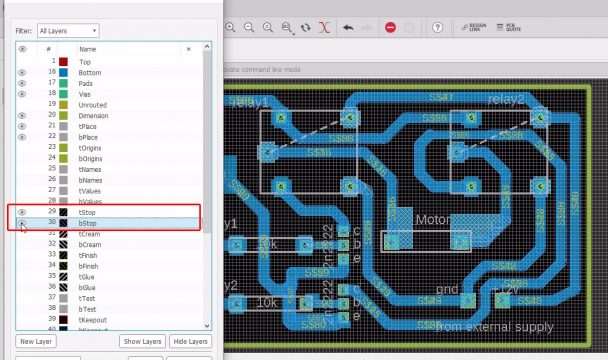Toggle visibility eye of Pads layer
This screenshot has width=608, height=360.
coord(22,83)
